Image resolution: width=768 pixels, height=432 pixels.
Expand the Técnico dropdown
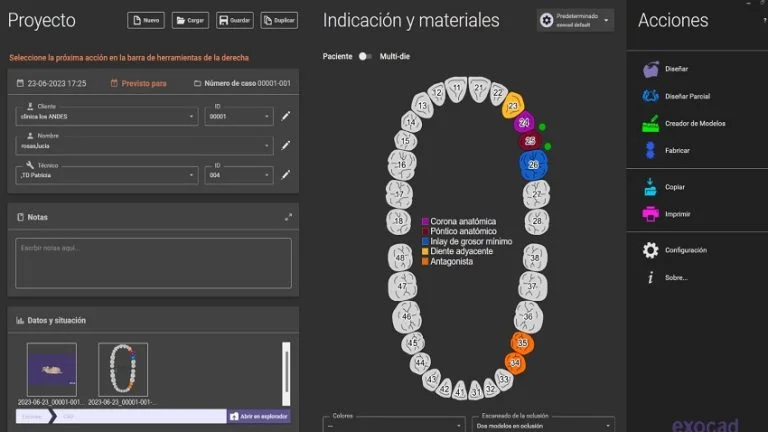192,175
